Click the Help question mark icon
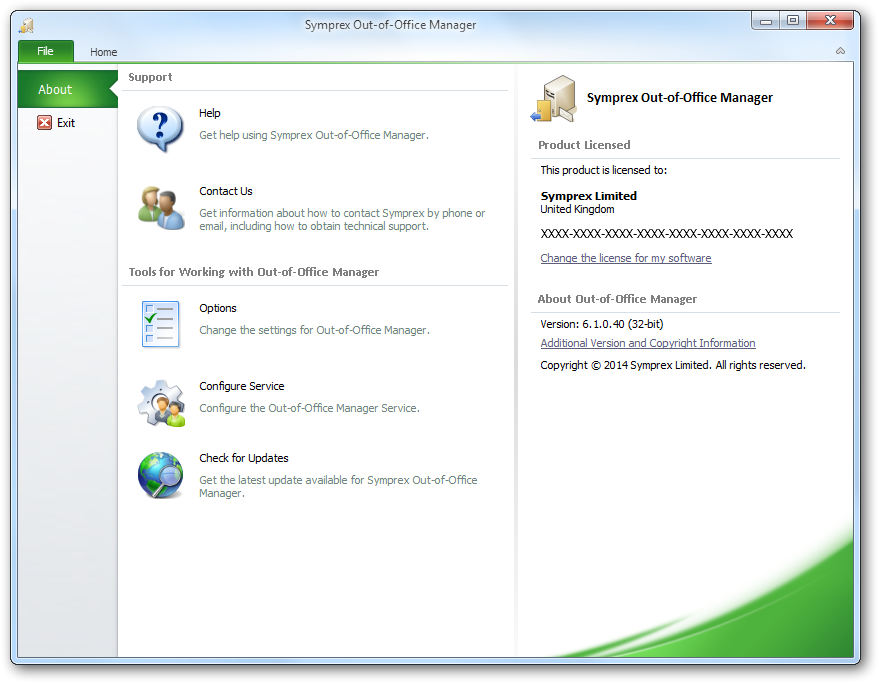 point(160,129)
